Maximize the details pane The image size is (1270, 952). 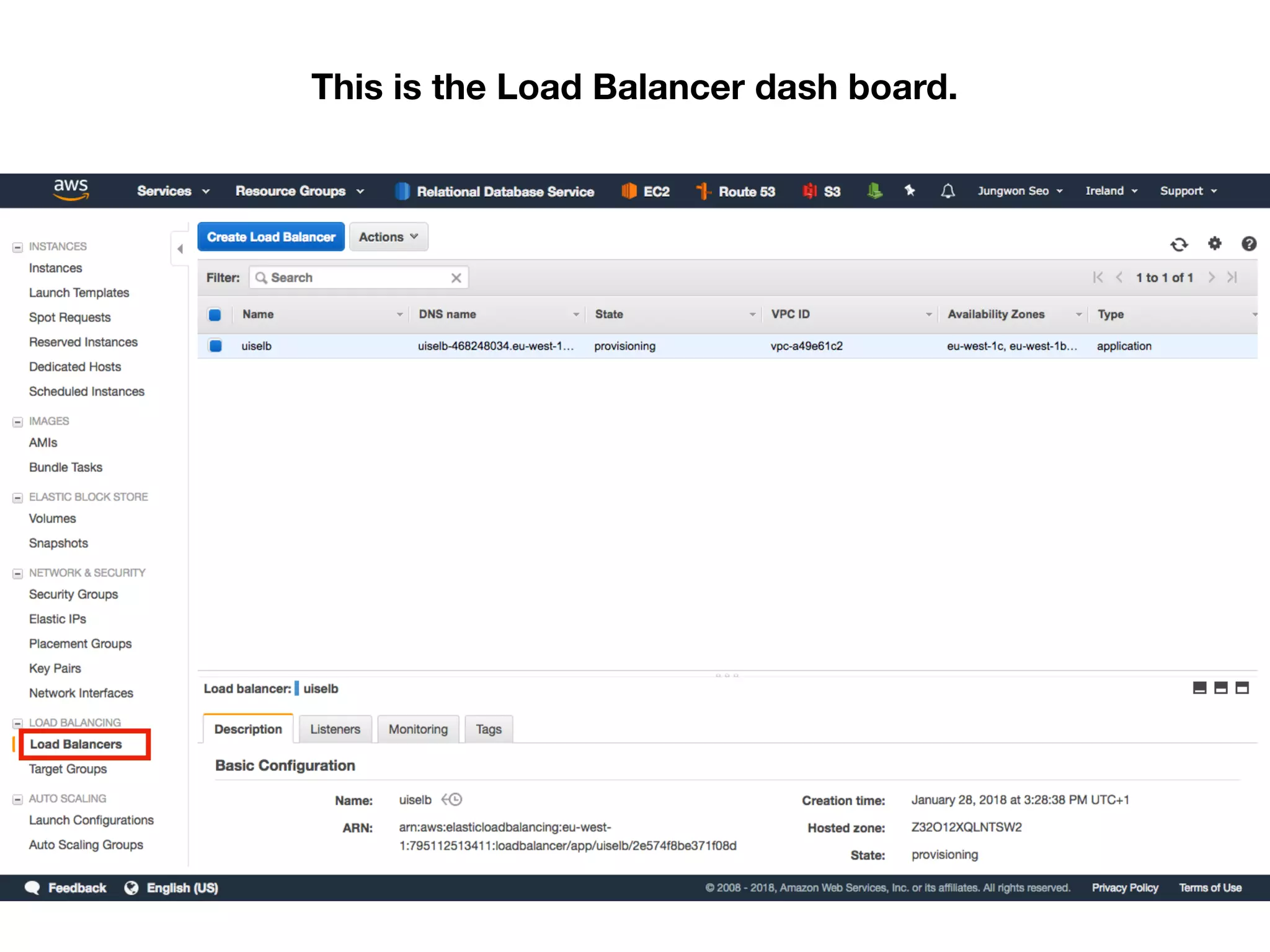tap(1242, 688)
